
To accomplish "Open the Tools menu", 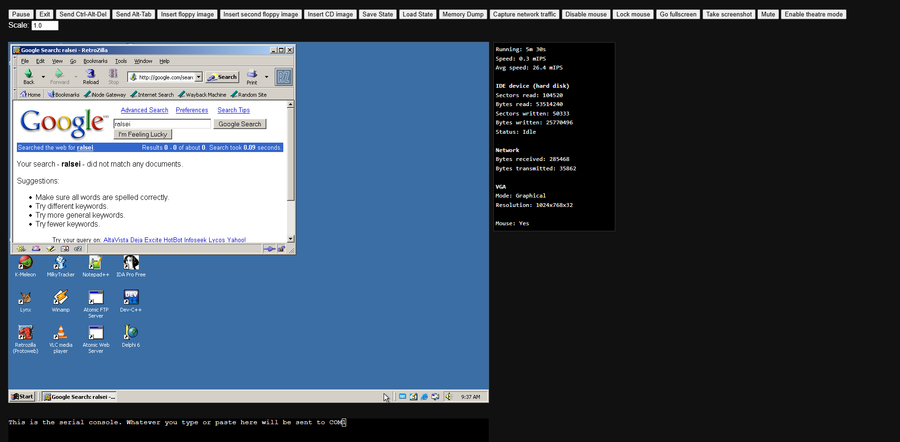I will [121, 61].
